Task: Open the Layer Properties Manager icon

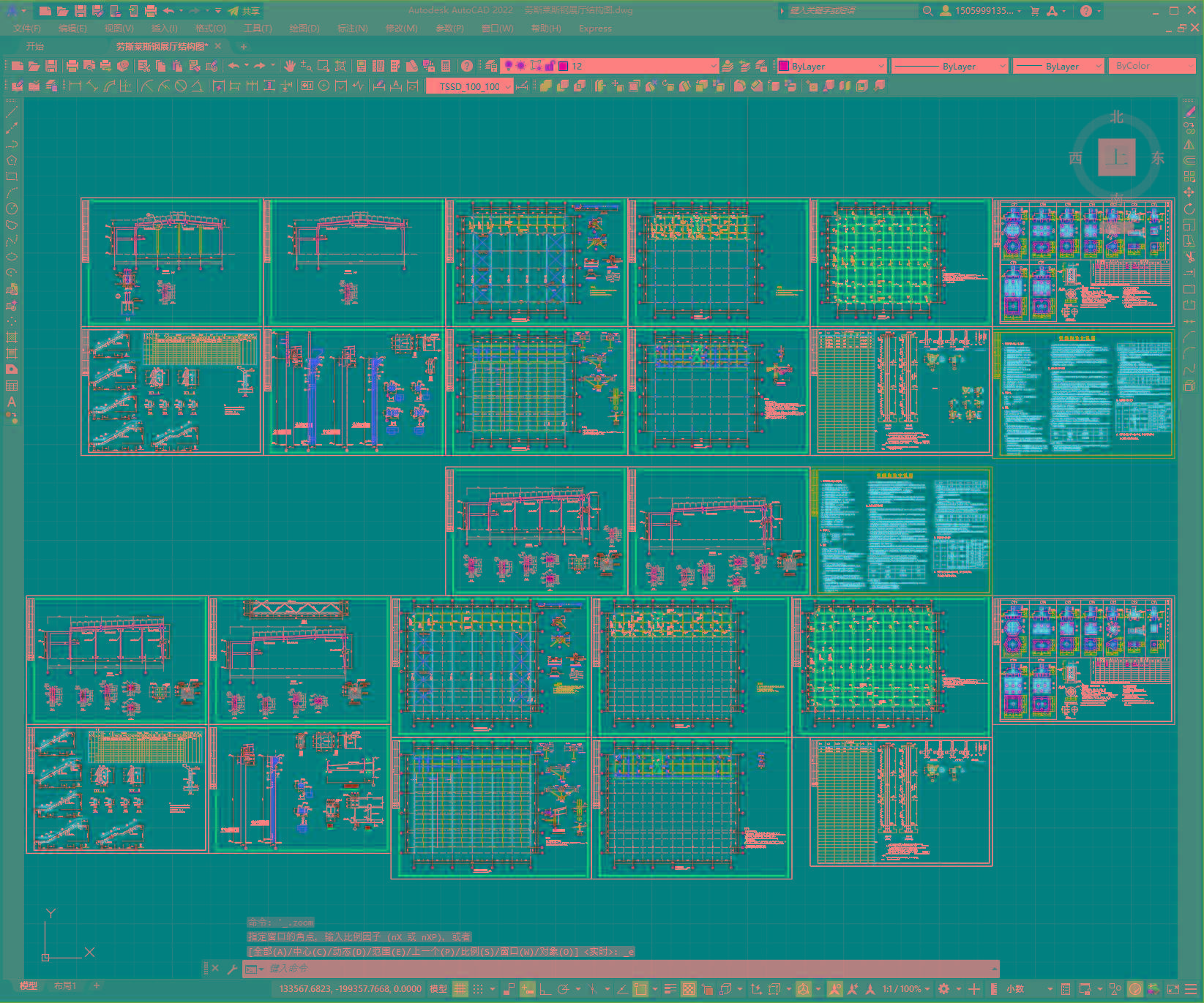Action: [x=491, y=66]
